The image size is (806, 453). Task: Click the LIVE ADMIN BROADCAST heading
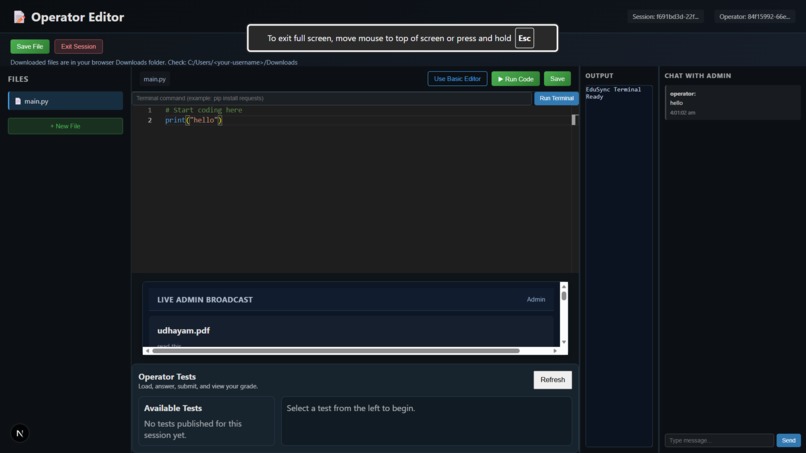pyautogui.click(x=205, y=300)
